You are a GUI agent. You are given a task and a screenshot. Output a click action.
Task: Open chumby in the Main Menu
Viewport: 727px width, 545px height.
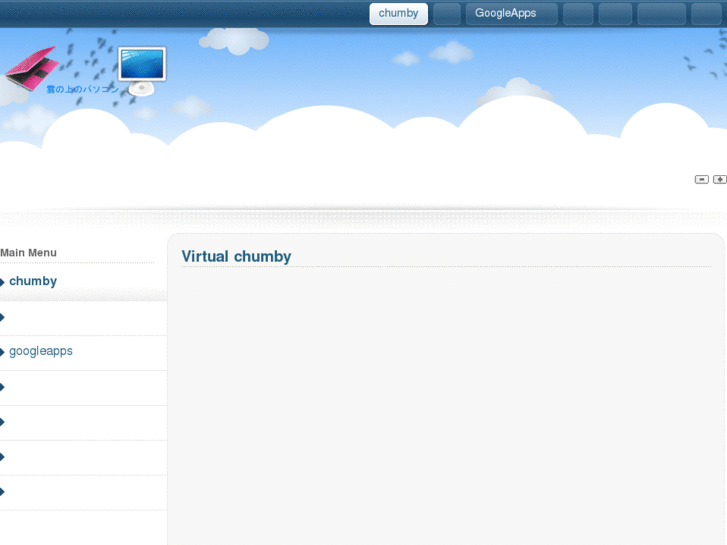pos(33,281)
